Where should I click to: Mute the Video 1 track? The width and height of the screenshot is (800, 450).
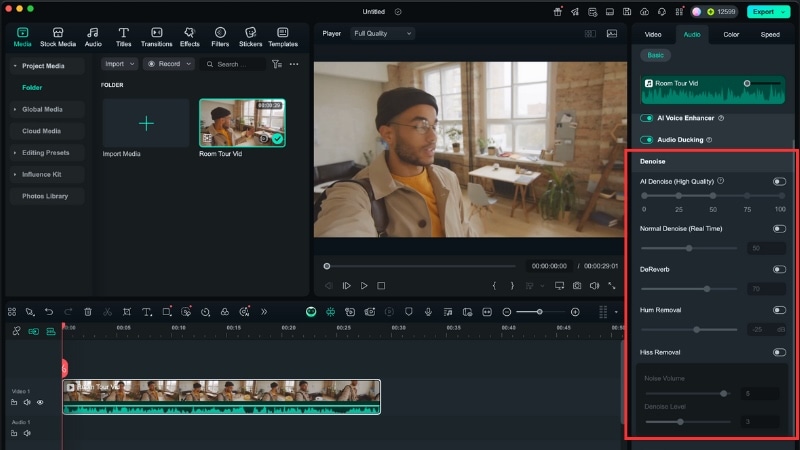27,403
